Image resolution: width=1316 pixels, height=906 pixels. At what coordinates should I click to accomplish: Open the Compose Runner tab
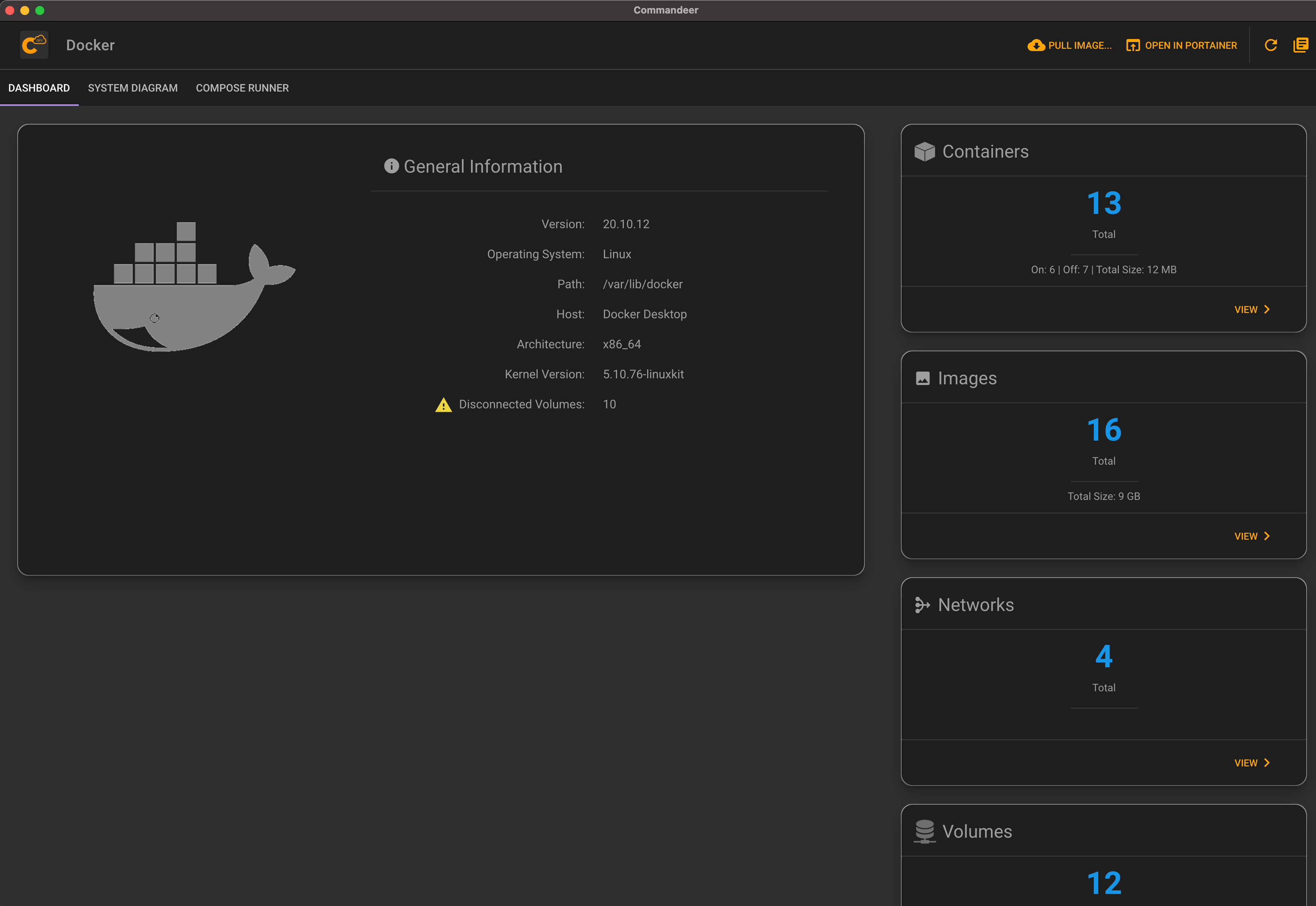[242, 88]
